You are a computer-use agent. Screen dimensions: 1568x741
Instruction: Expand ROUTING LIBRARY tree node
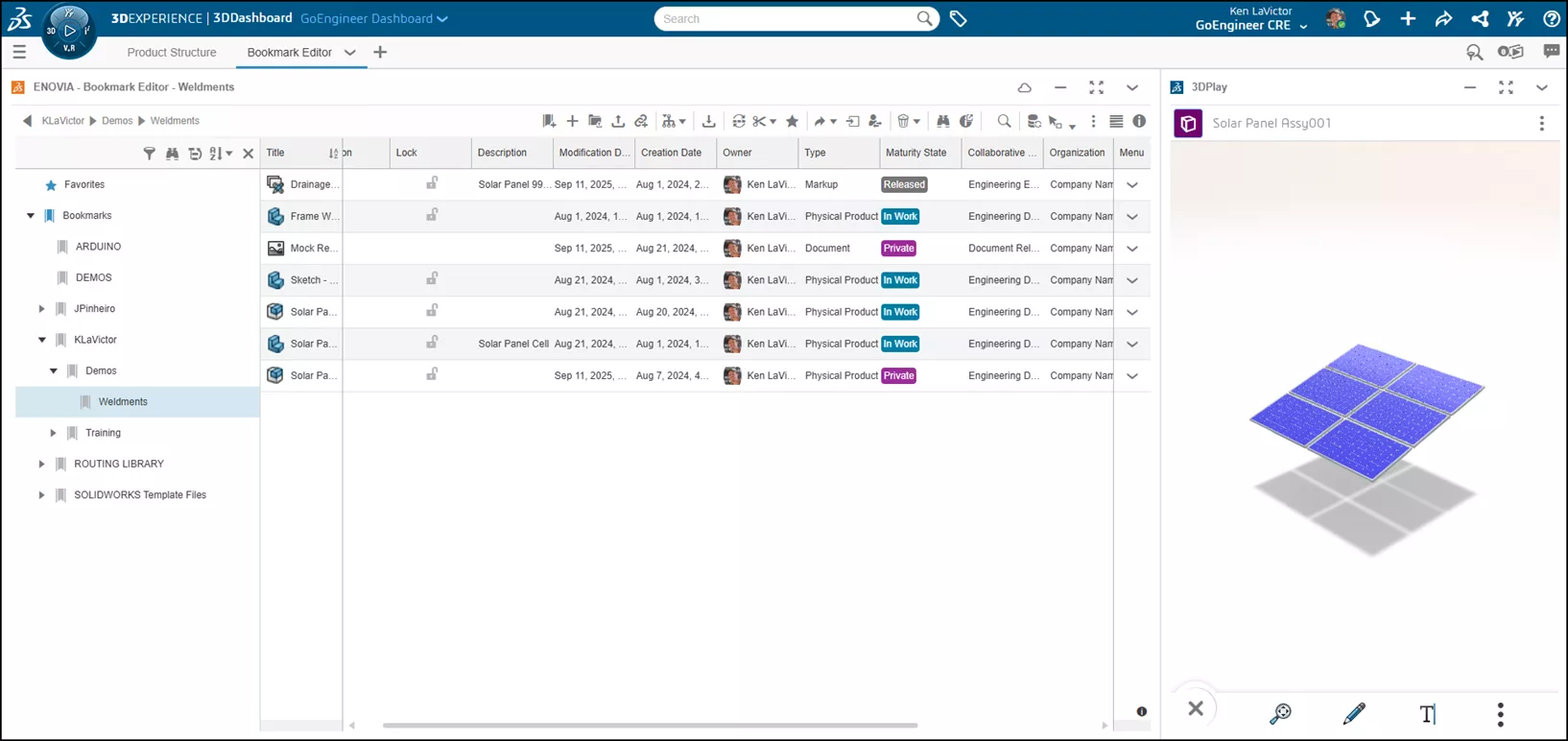coord(41,464)
